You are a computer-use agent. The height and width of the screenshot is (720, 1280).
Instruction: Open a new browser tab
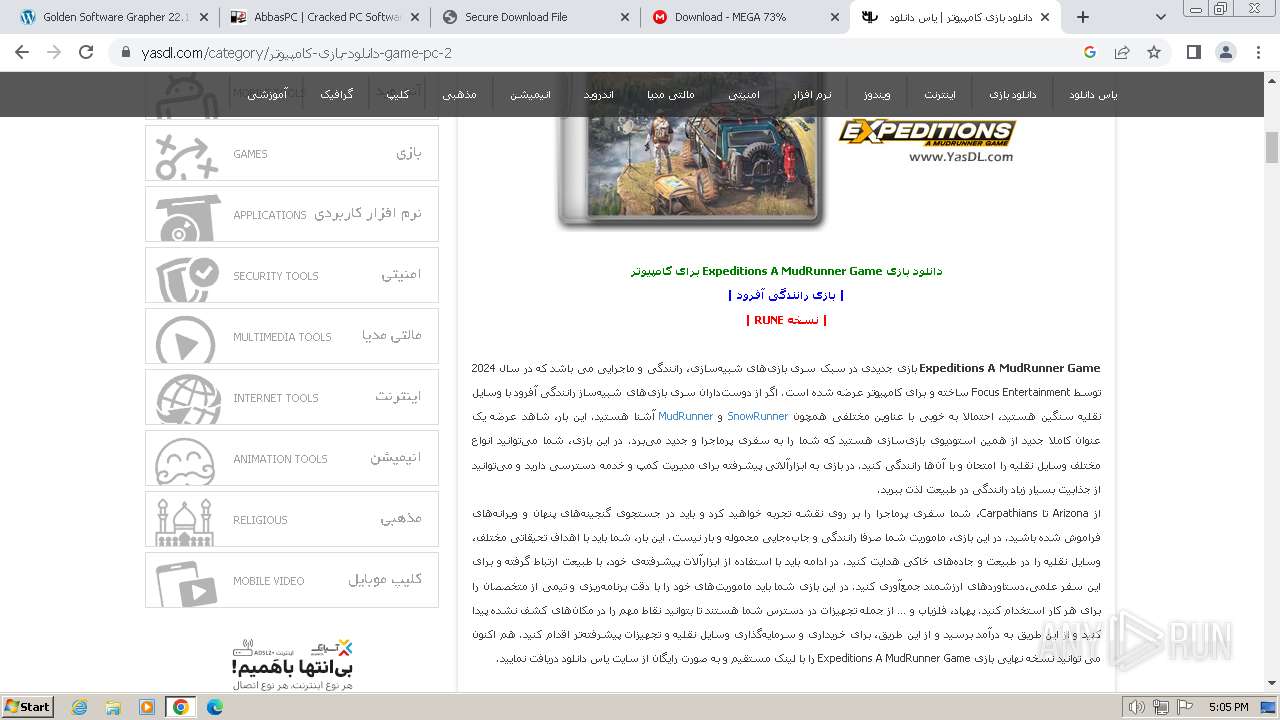click(x=1083, y=17)
